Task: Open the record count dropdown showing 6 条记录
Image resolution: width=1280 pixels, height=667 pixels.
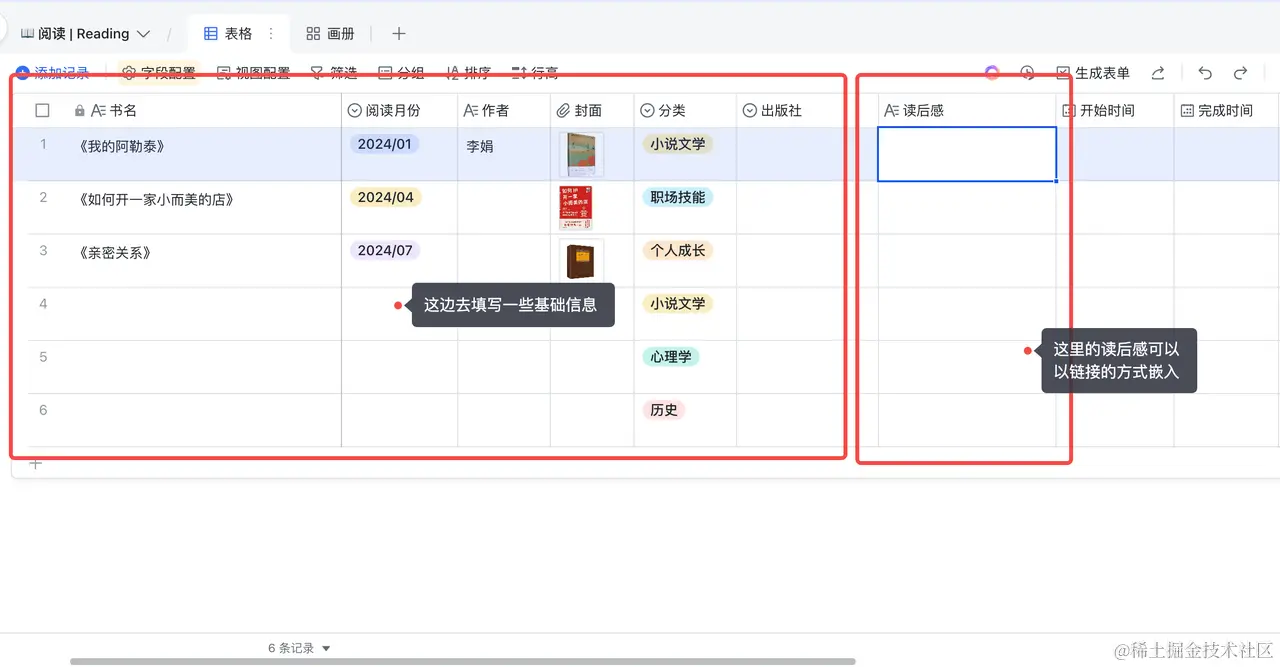Action: 296,647
